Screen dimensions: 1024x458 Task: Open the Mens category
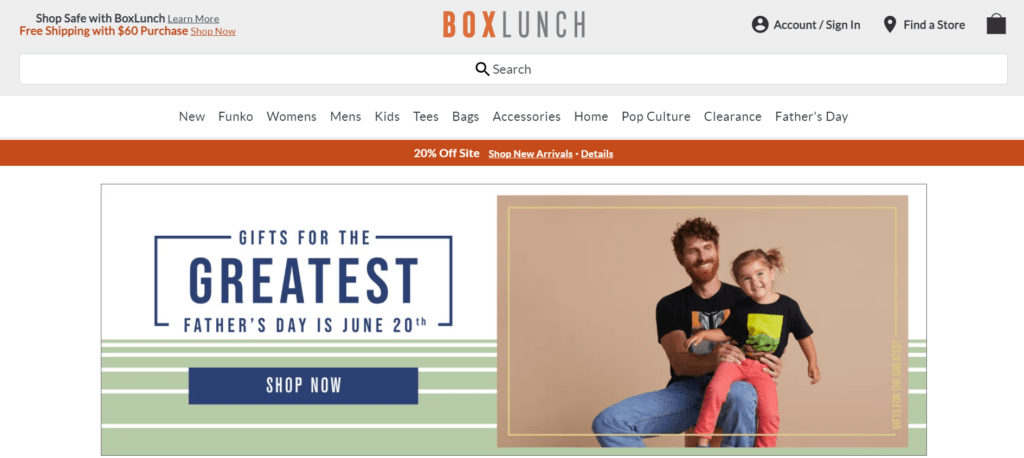click(345, 116)
